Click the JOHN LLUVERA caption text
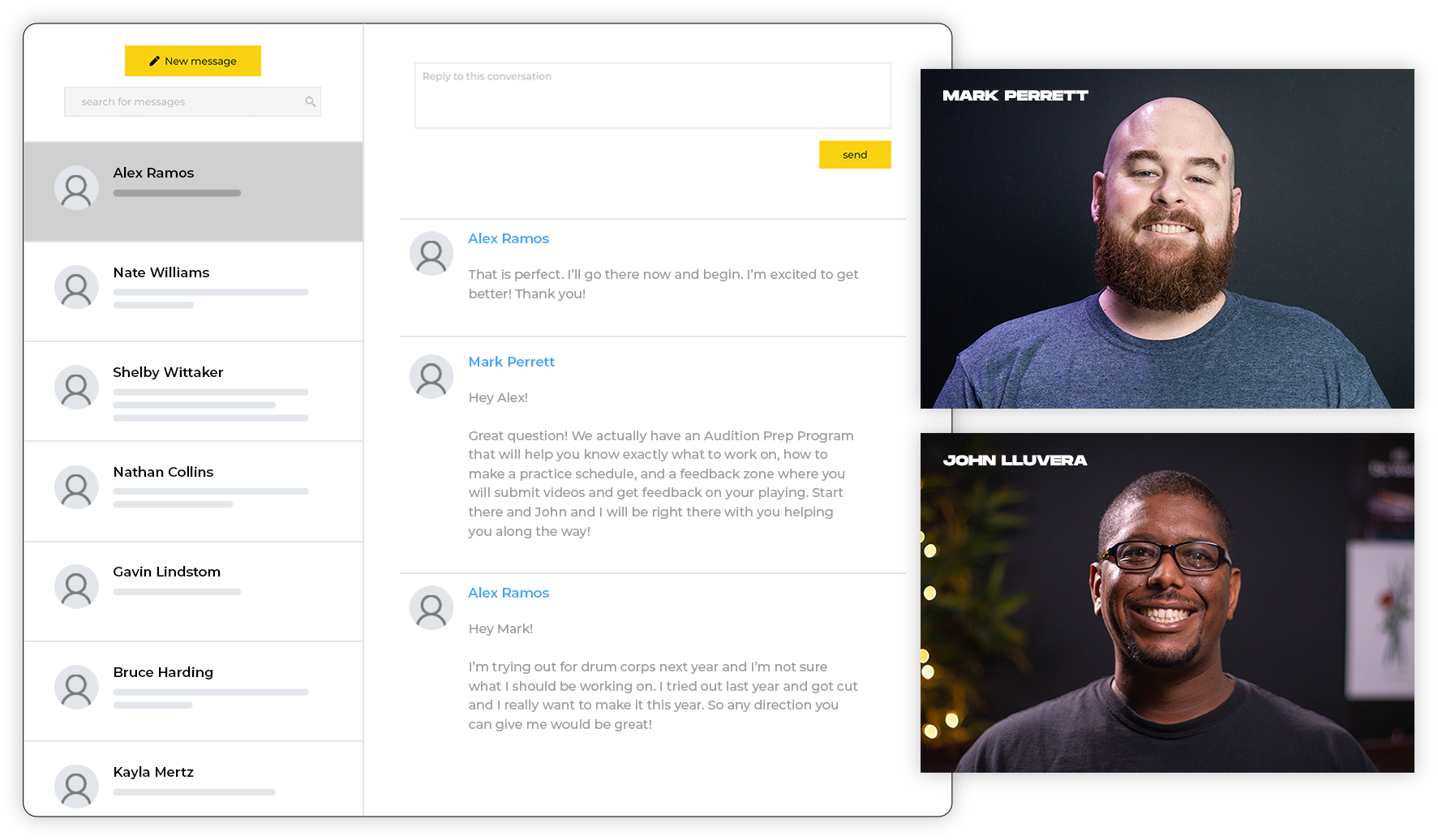 point(1015,461)
